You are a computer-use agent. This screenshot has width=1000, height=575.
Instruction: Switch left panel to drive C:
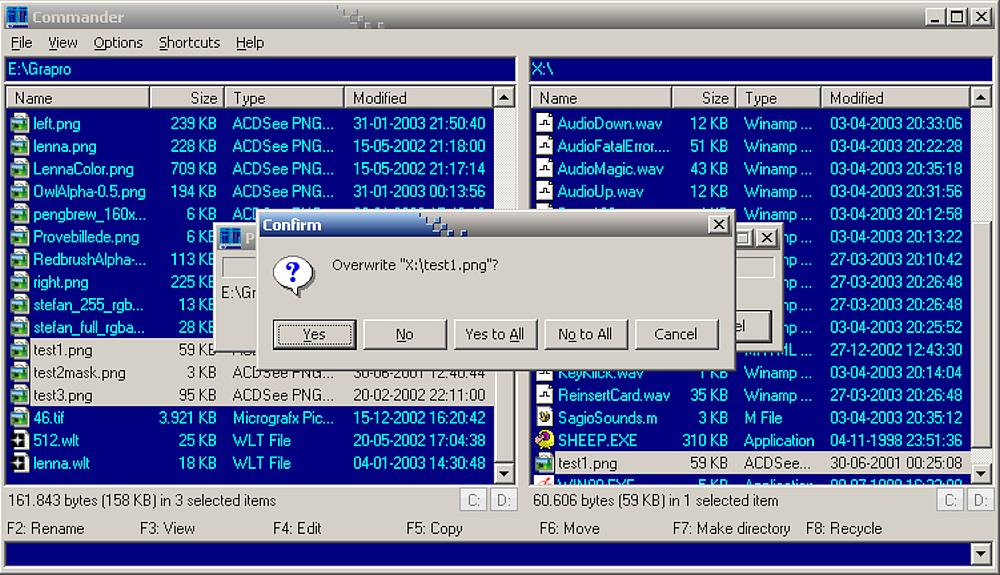(x=473, y=500)
